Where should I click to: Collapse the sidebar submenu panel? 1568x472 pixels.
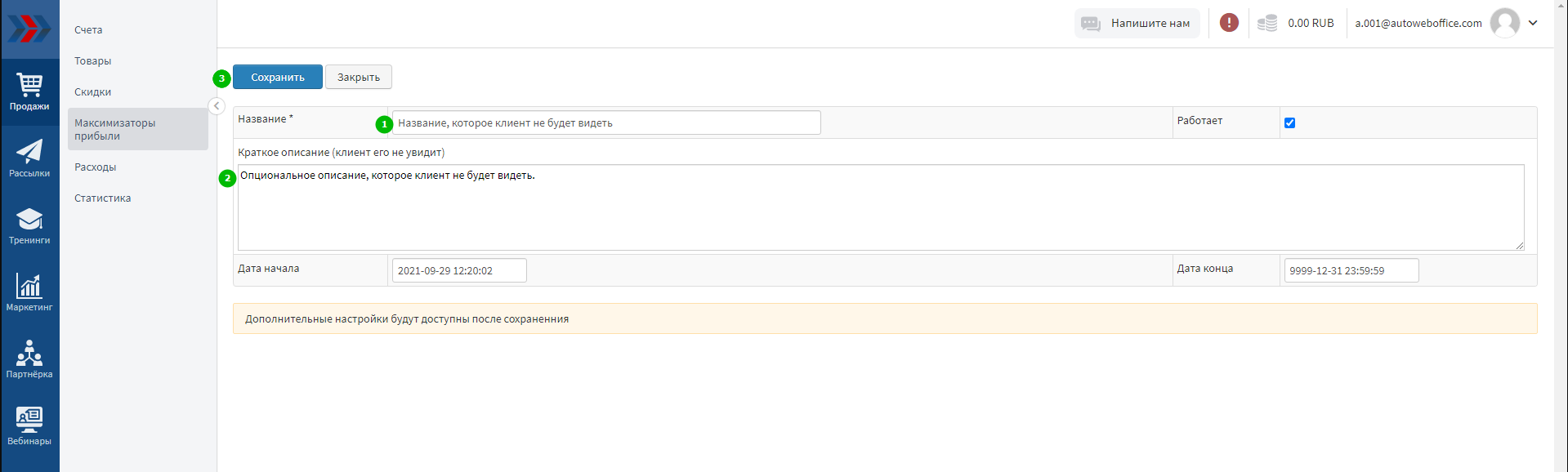[217, 106]
